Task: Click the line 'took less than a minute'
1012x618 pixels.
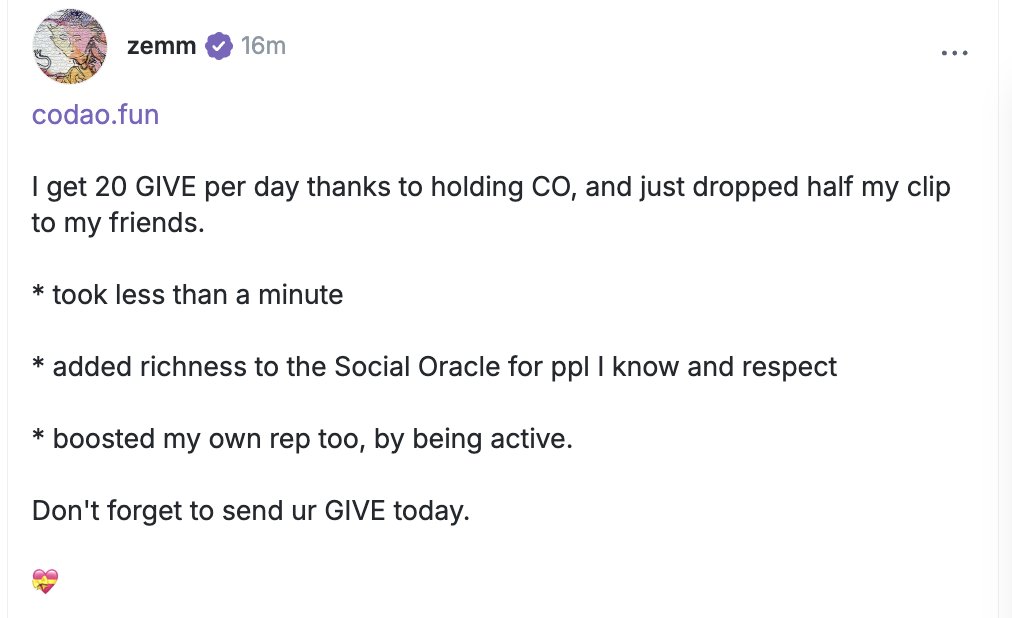Action: point(197,295)
